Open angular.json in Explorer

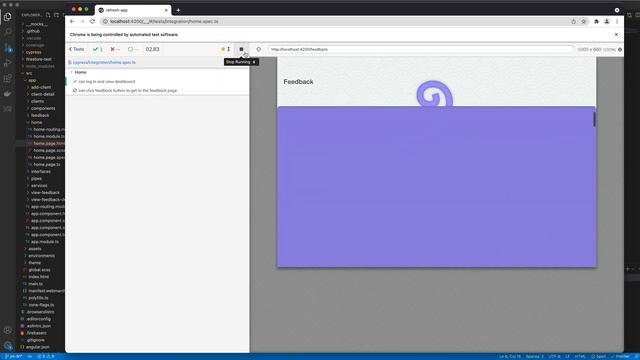[38, 347]
